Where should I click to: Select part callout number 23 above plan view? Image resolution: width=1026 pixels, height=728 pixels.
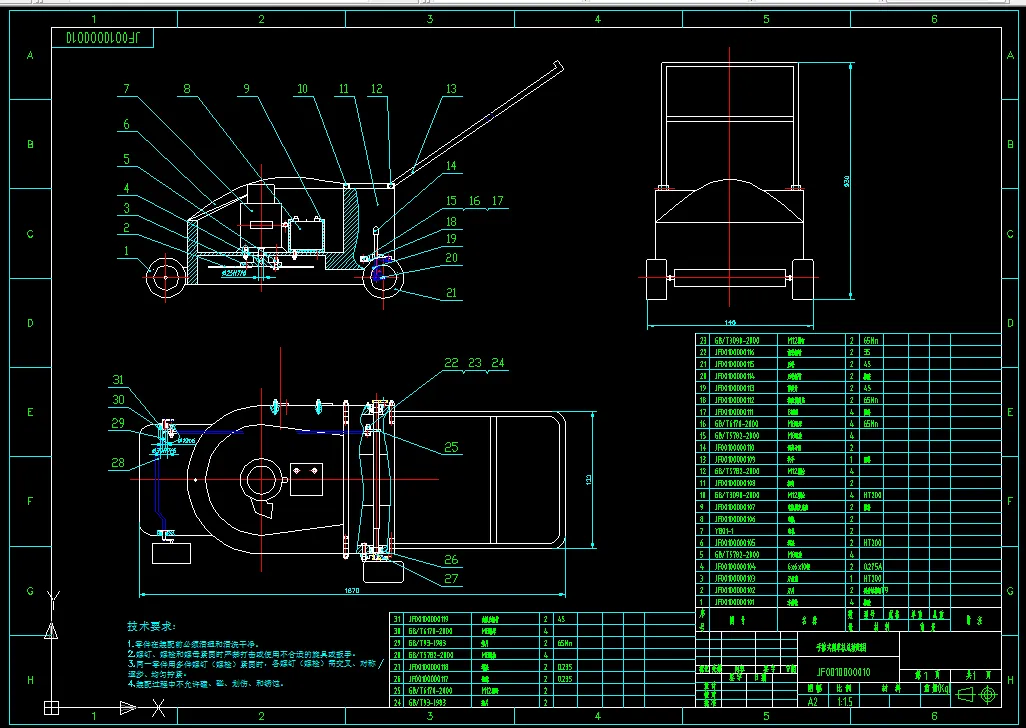pyautogui.click(x=475, y=363)
